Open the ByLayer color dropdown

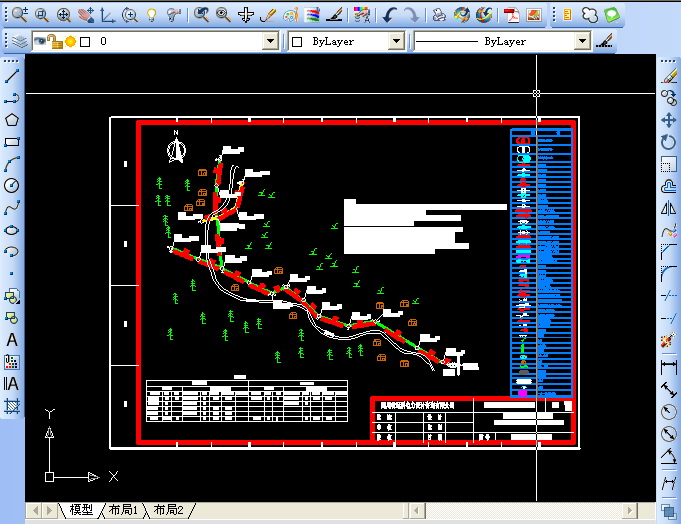pos(396,42)
